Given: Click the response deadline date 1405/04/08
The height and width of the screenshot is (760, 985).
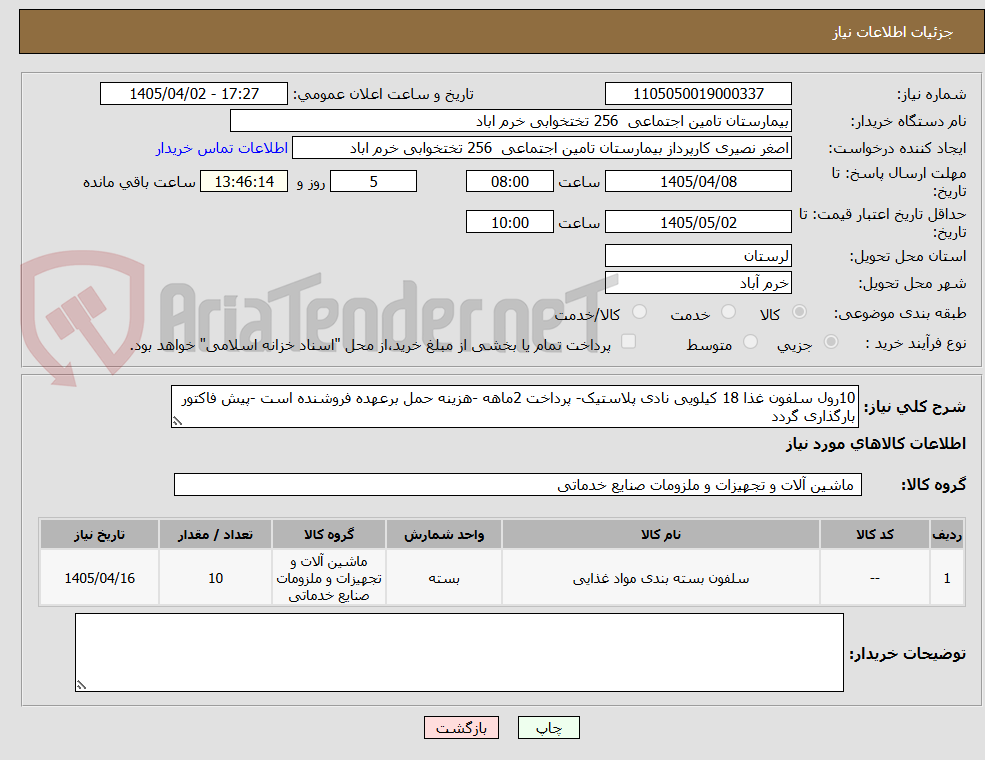Looking at the screenshot, I should [698, 182].
